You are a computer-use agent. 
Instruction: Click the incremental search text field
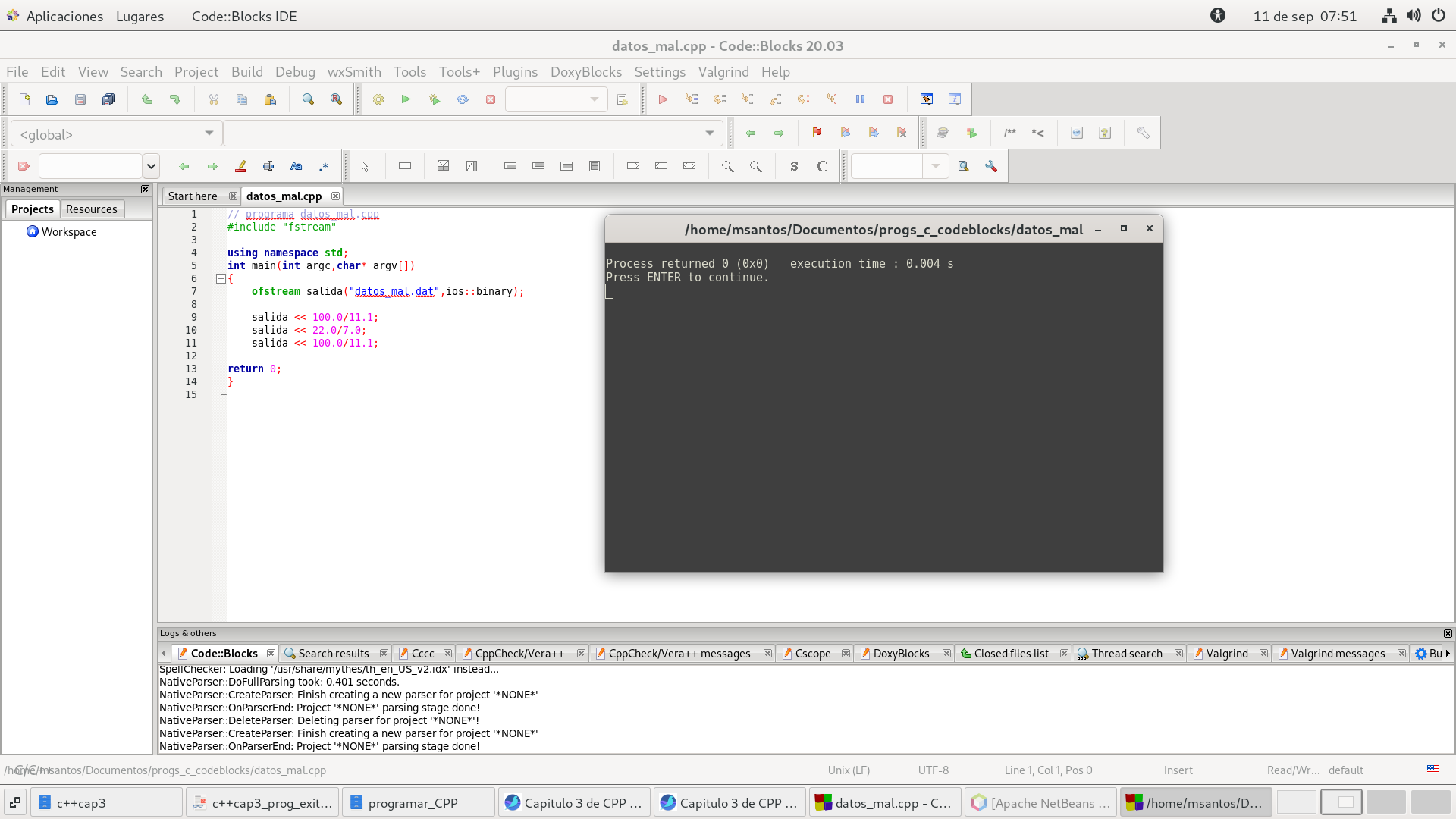(x=90, y=166)
